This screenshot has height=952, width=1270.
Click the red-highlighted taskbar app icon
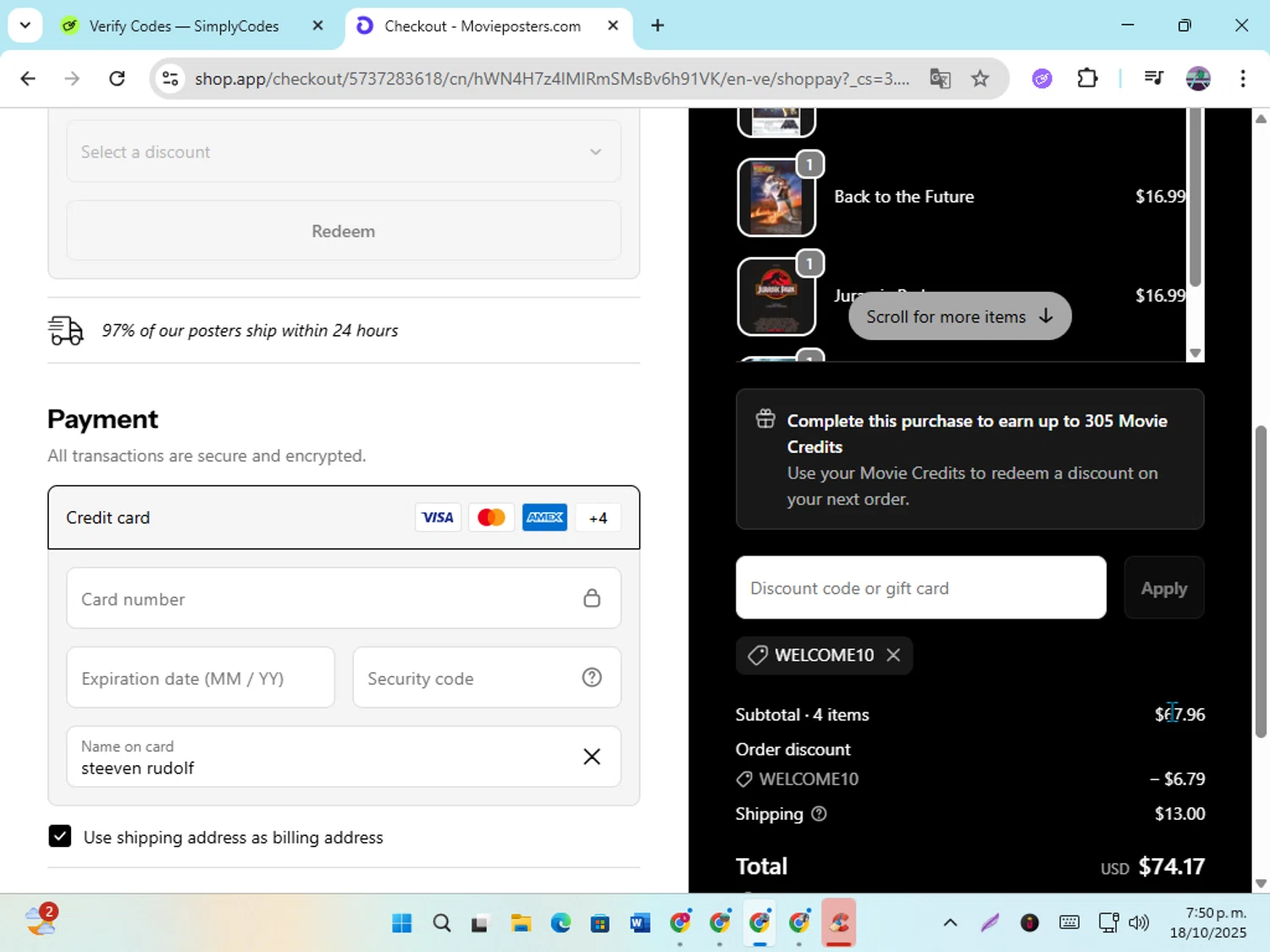pyautogui.click(x=839, y=922)
